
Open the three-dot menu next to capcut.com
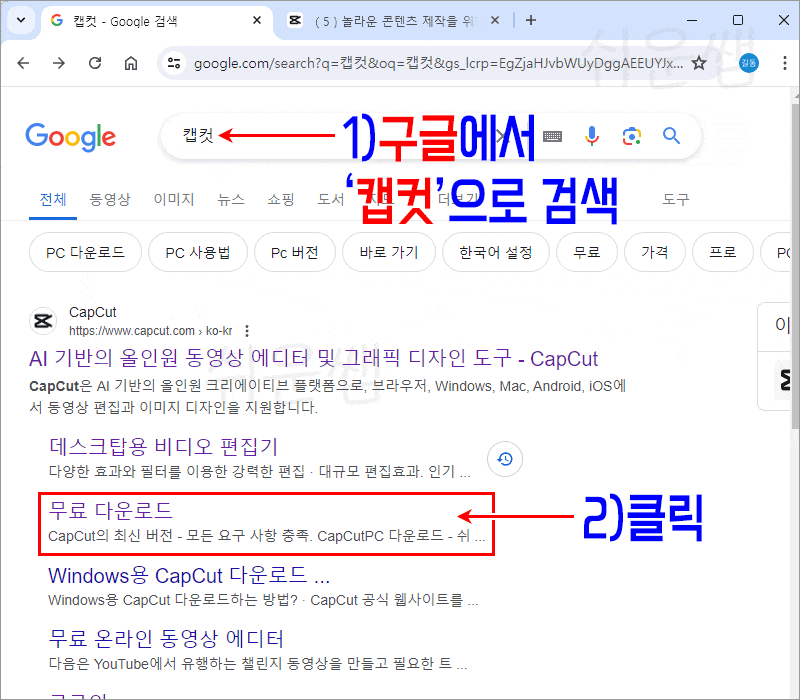click(245, 331)
